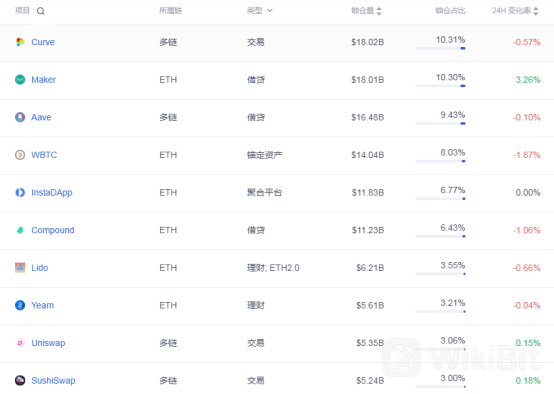Image resolution: width=554 pixels, height=394 pixels.
Task: Click the Curve rainbow logo icon
Action: tap(20, 42)
